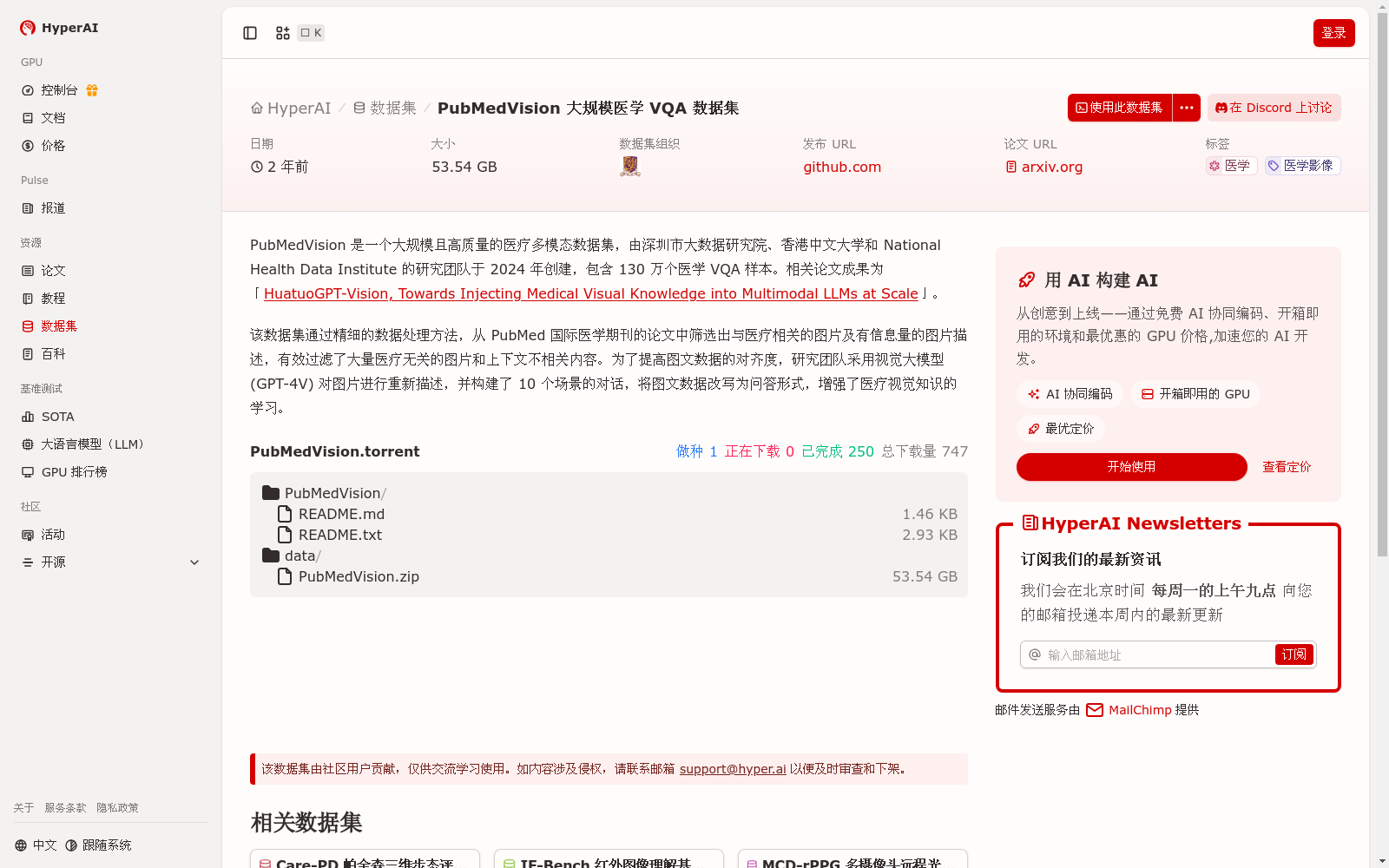Click 做种 1 seeding stat

[x=697, y=451]
